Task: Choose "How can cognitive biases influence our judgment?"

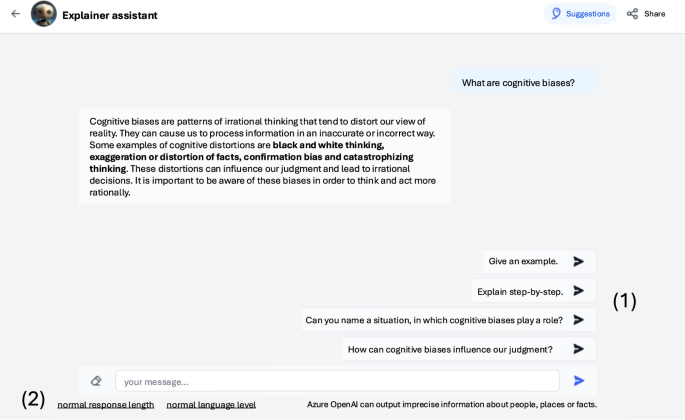Action: click(450, 349)
